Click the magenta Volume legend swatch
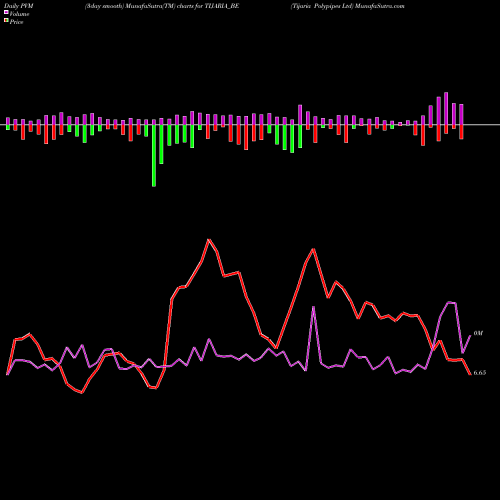 pyautogui.click(x=6, y=13)
